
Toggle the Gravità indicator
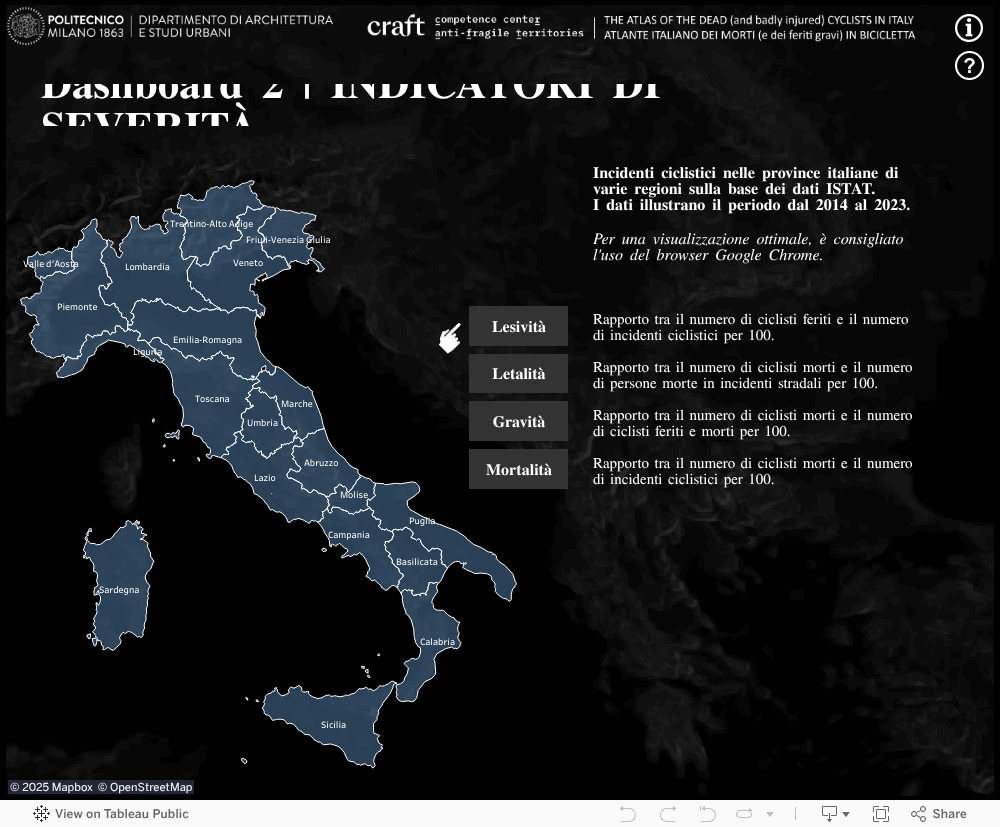point(518,421)
